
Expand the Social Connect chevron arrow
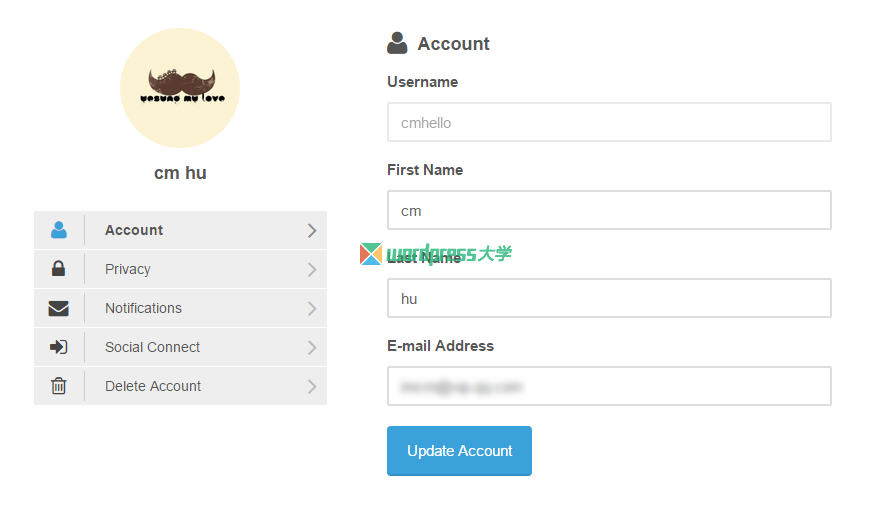(312, 348)
